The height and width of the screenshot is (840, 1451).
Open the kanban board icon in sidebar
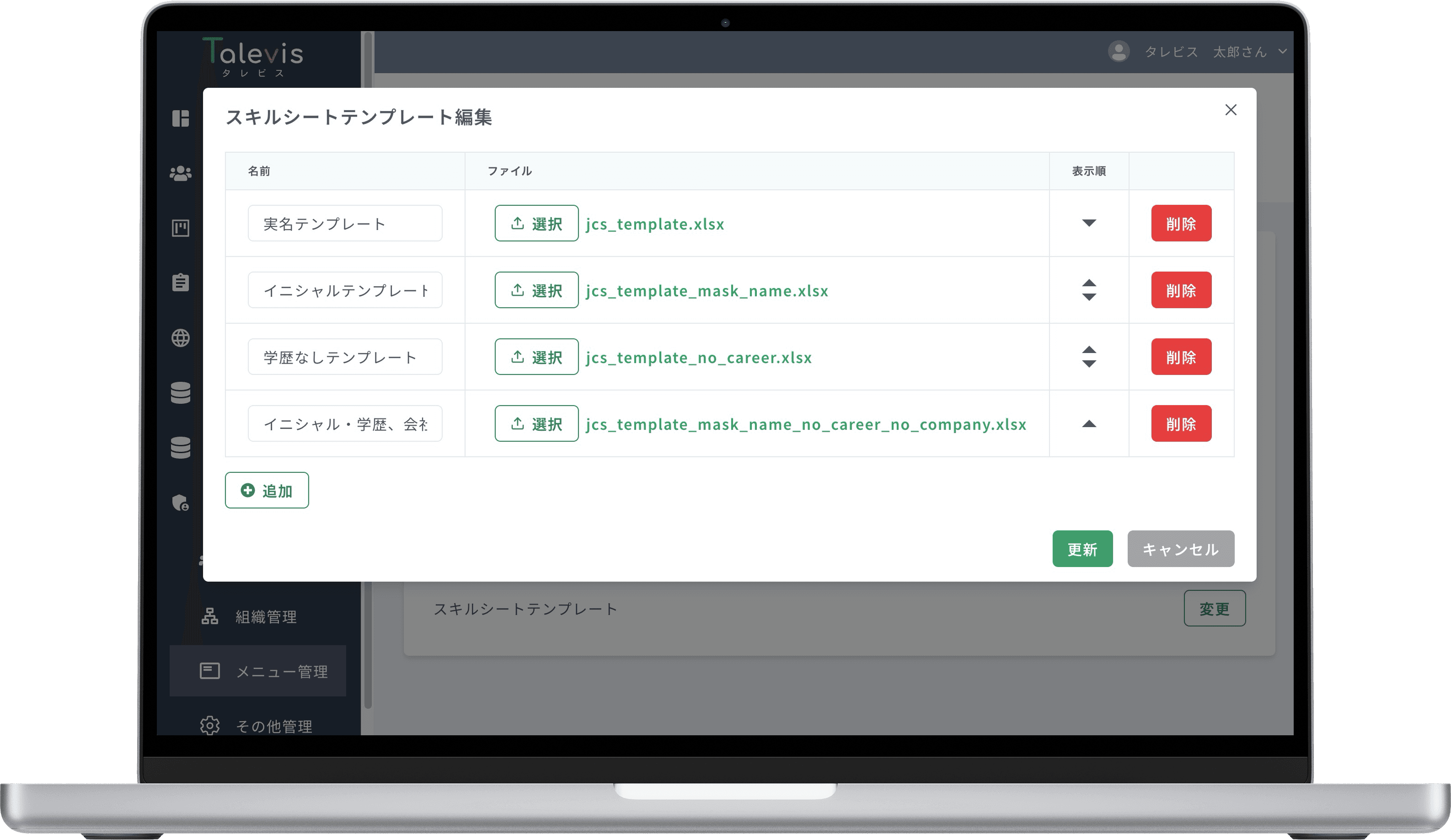[x=180, y=228]
